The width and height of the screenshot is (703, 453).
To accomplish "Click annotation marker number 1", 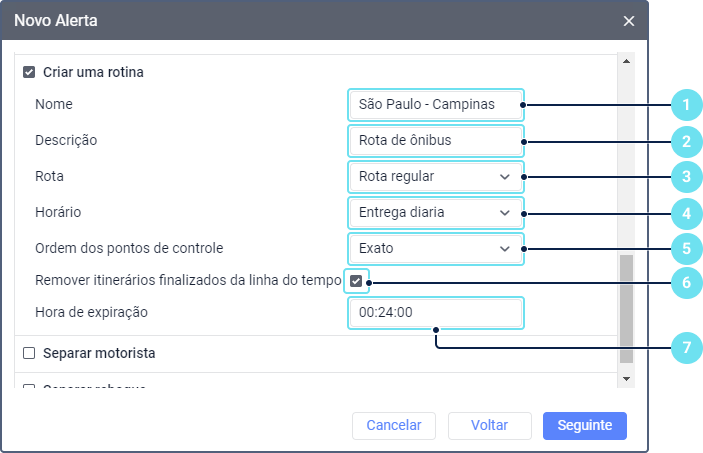I will click(x=685, y=104).
